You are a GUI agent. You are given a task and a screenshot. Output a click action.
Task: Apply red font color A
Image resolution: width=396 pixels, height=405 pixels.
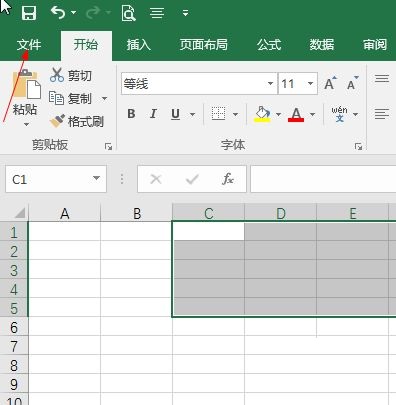pyautogui.click(x=296, y=114)
